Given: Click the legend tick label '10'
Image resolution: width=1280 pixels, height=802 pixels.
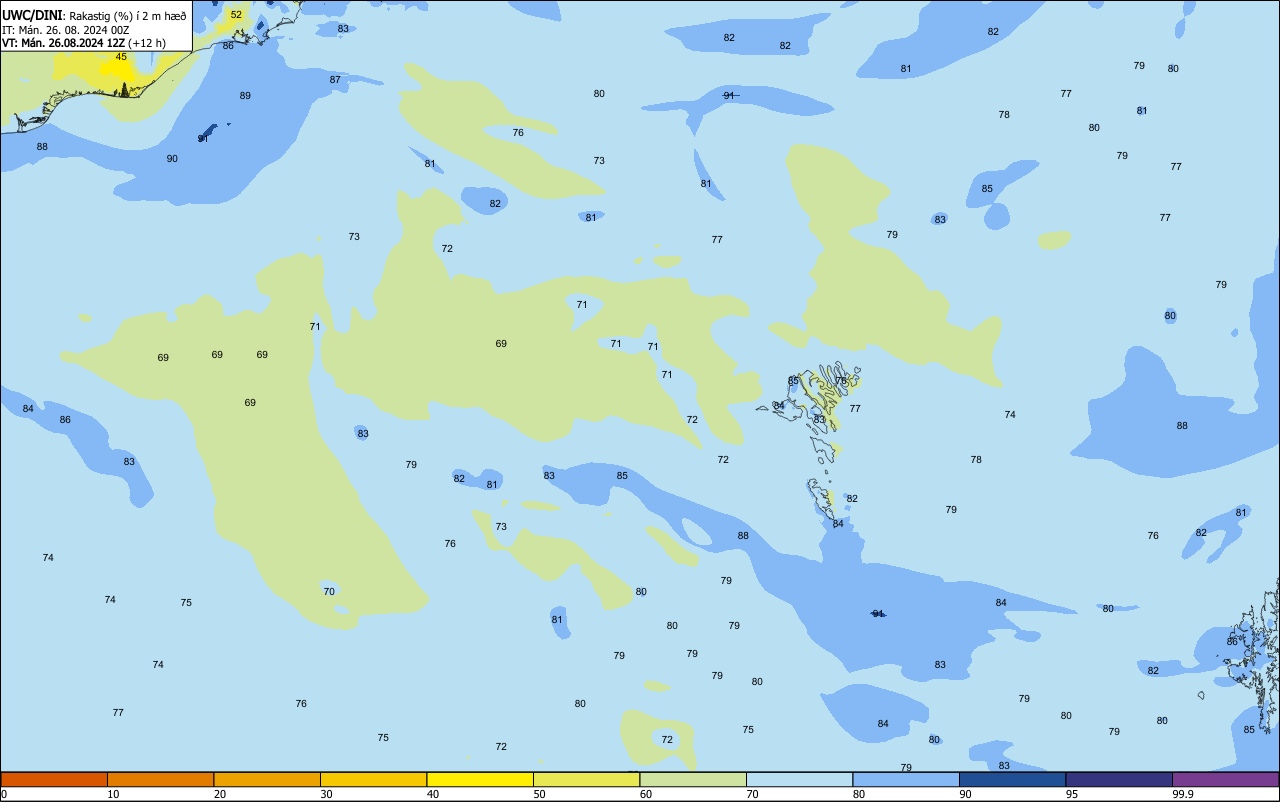Looking at the screenshot, I should [113, 794].
